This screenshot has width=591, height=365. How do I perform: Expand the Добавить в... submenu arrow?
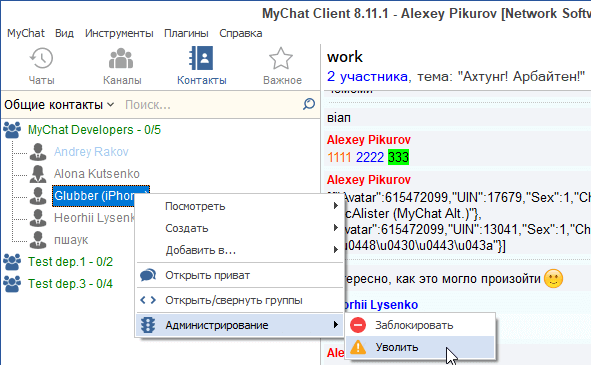335,250
